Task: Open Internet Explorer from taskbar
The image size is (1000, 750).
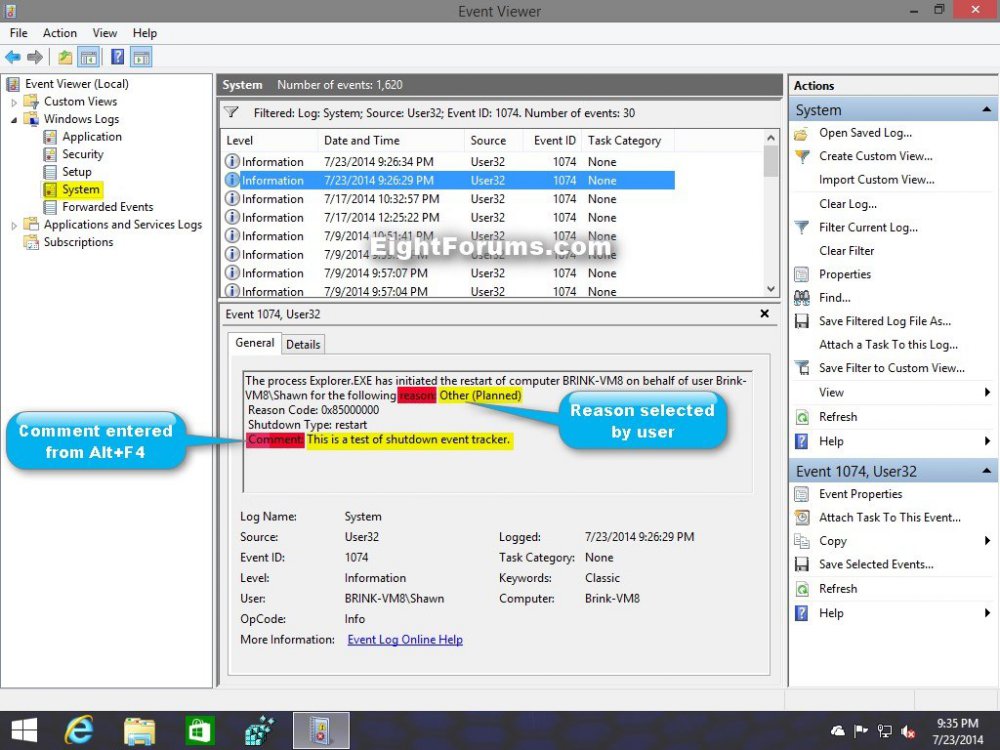Action: (x=78, y=730)
